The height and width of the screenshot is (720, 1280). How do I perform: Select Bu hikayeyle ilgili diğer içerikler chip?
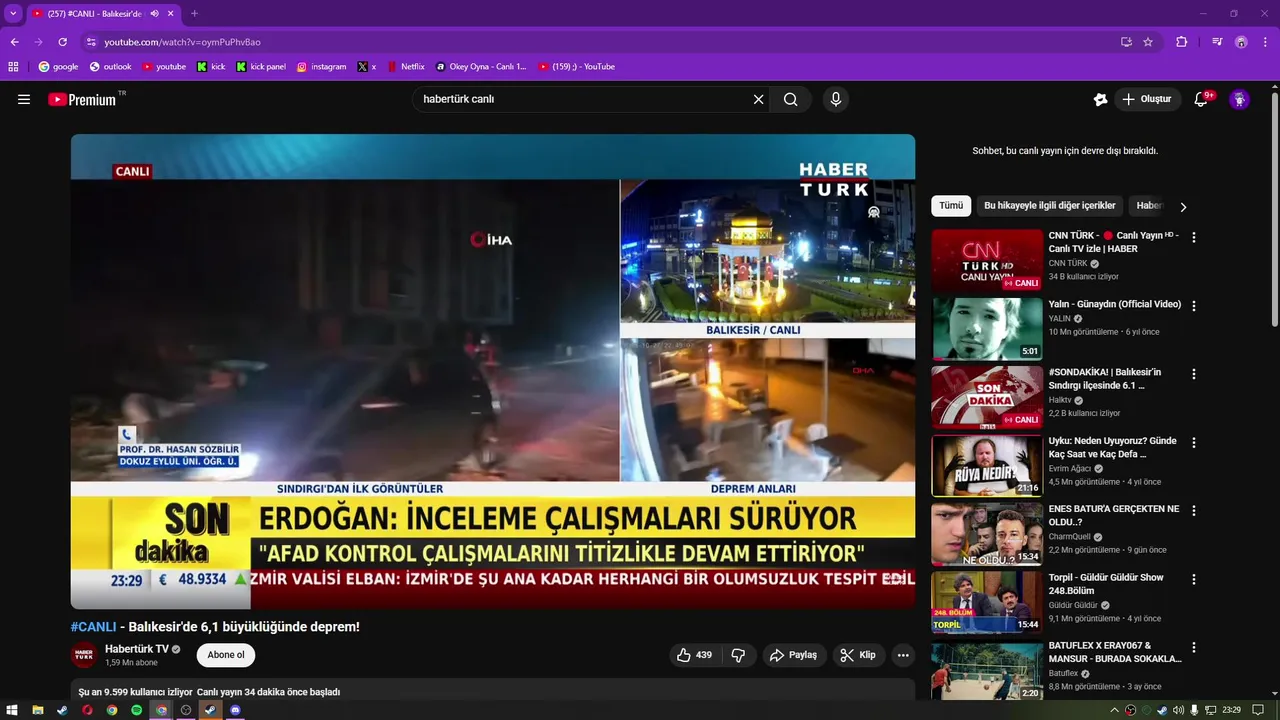1049,206
